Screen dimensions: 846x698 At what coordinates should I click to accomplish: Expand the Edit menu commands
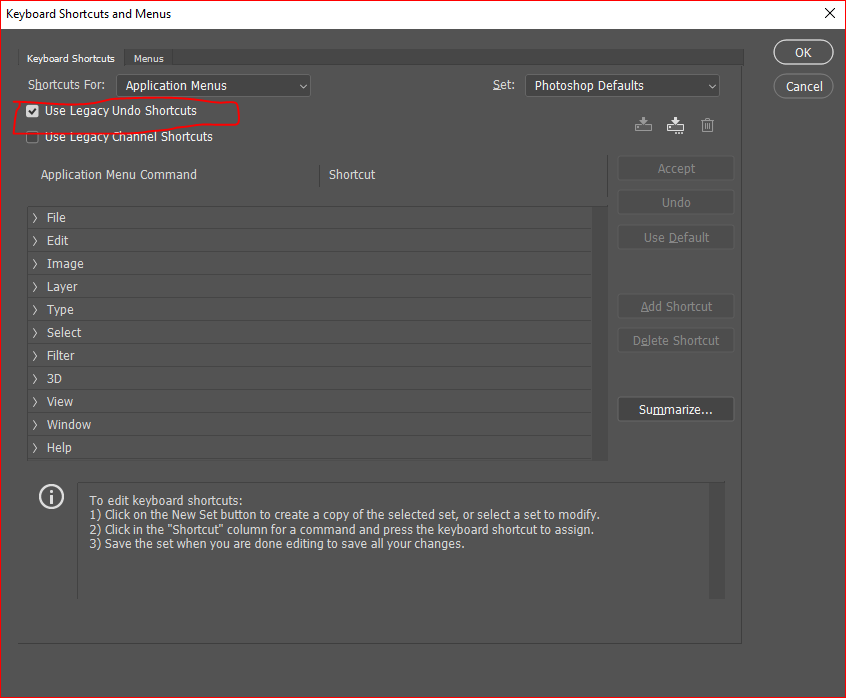tap(35, 241)
